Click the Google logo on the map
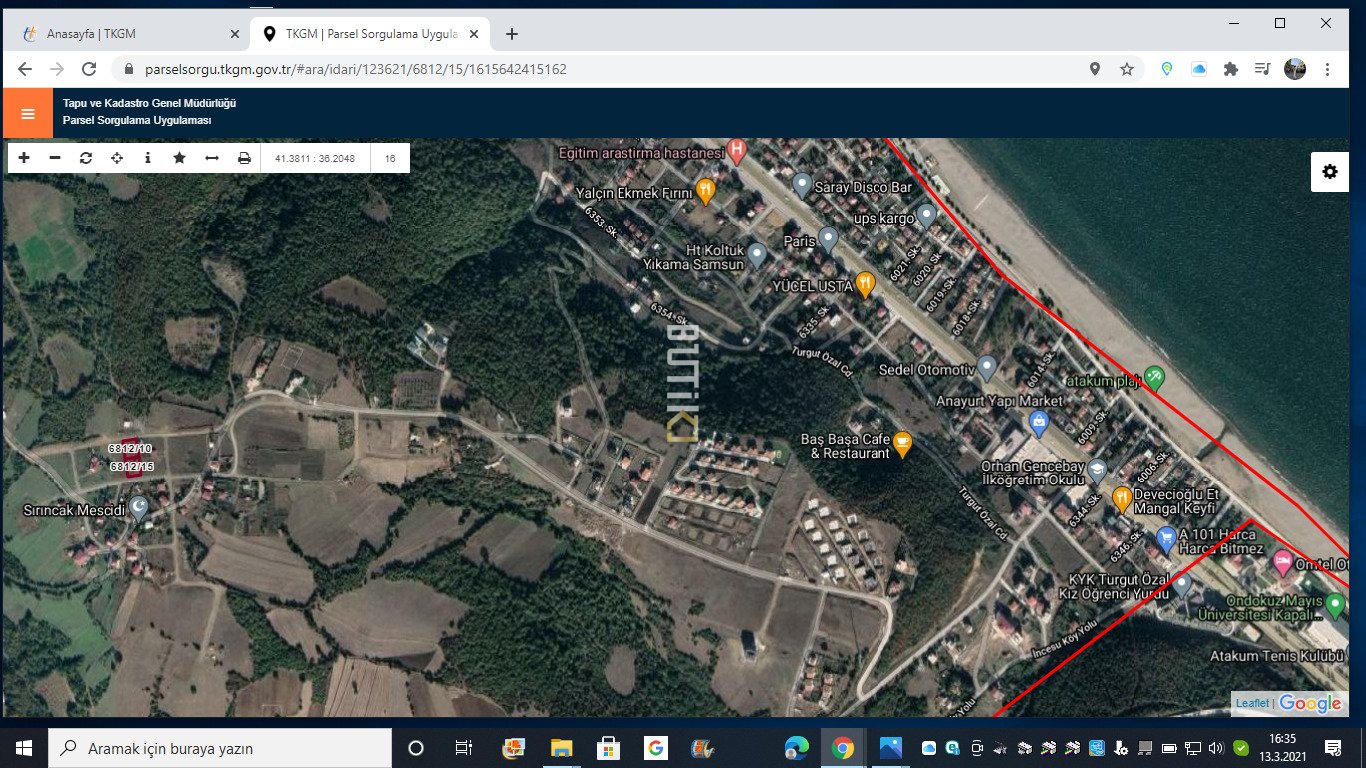The image size is (1366, 768). (x=1310, y=703)
